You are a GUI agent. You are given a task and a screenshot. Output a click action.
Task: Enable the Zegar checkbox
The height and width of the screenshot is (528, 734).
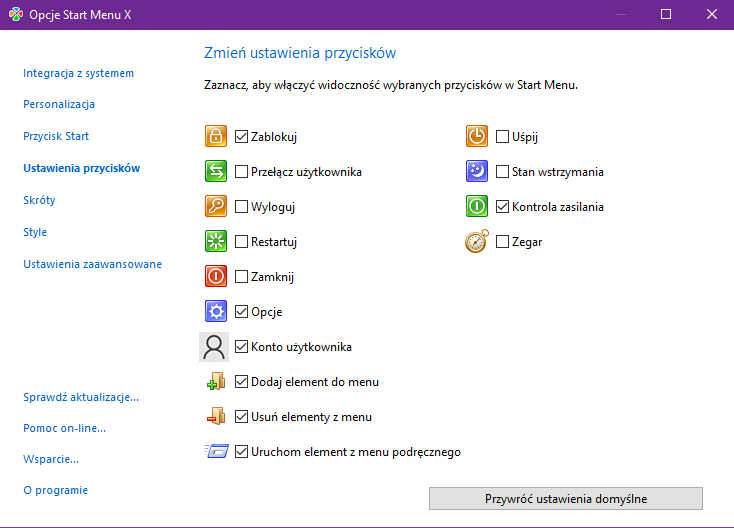click(502, 242)
